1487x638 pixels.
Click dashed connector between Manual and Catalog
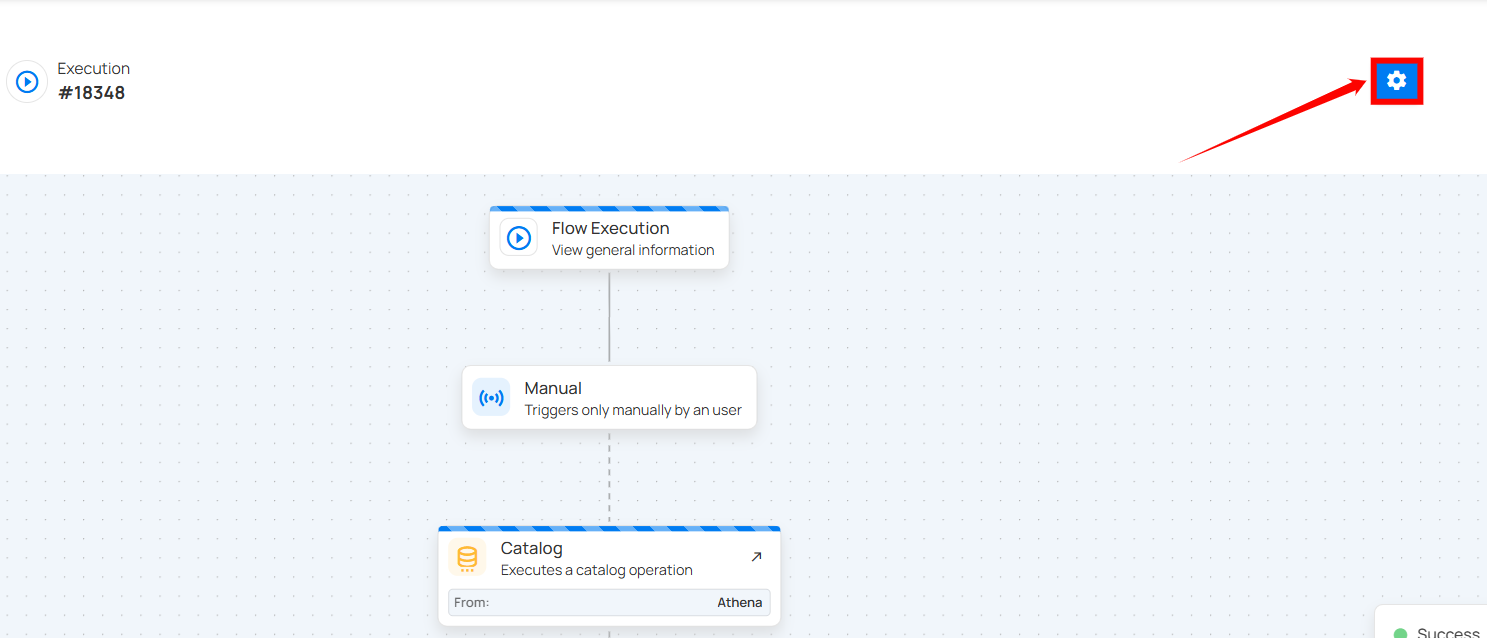coord(609,476)
